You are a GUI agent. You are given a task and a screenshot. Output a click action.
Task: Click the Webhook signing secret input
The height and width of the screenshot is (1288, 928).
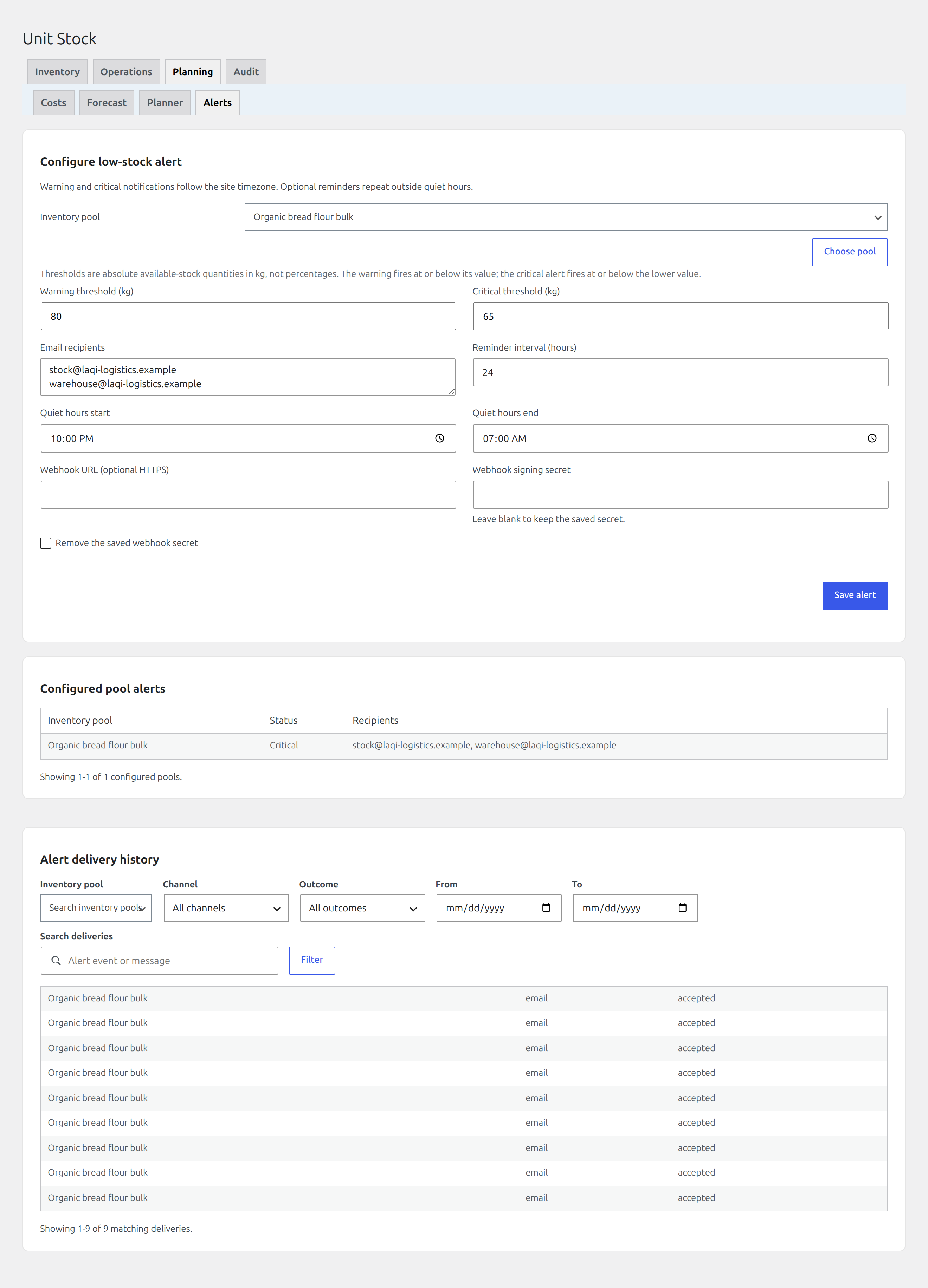[680, 495]
